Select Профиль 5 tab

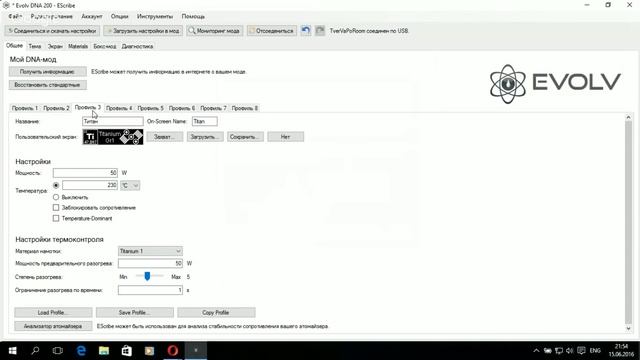pyautogui.click(x=150, y=108)
